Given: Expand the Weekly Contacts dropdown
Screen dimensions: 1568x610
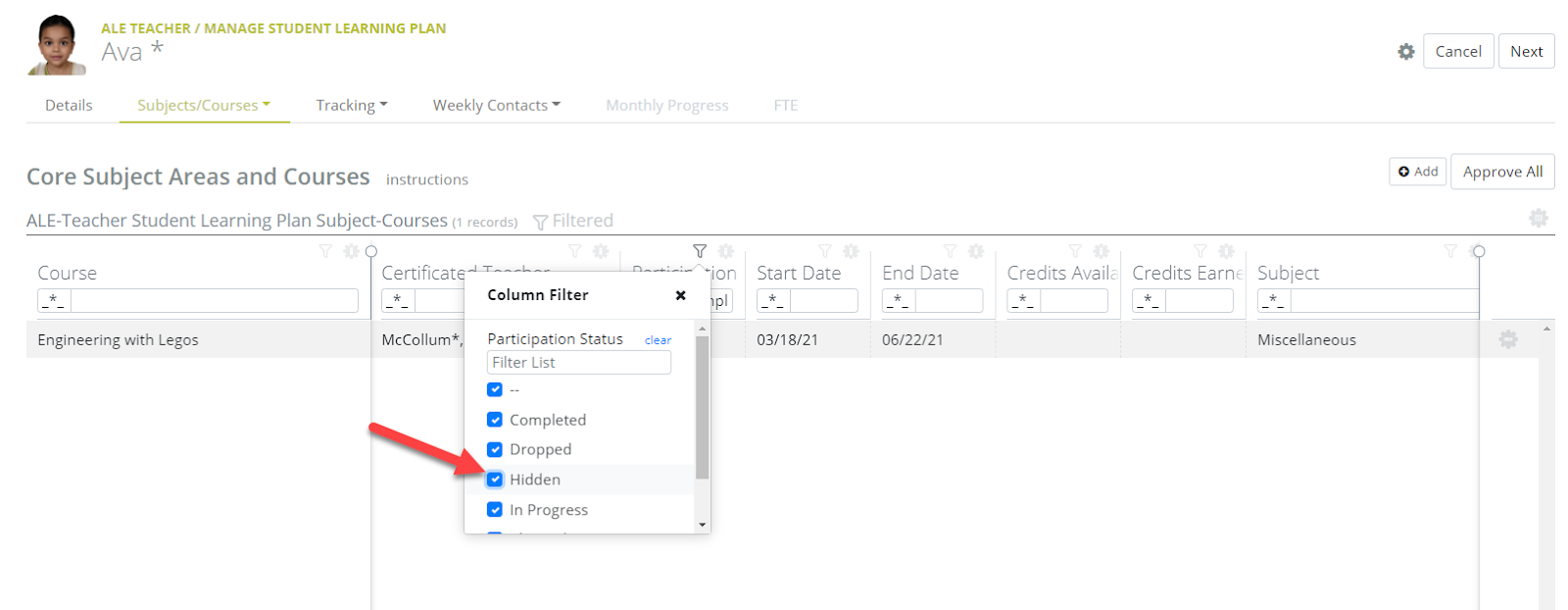Looking at the screenshot, I should tap(496, 105).
